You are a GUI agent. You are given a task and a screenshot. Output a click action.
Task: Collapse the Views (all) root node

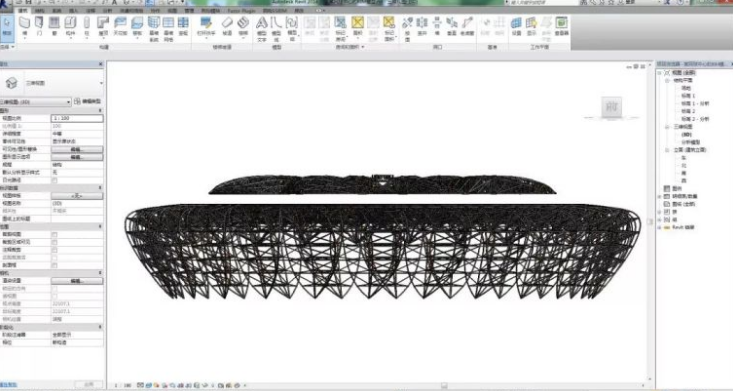(660, 73)
